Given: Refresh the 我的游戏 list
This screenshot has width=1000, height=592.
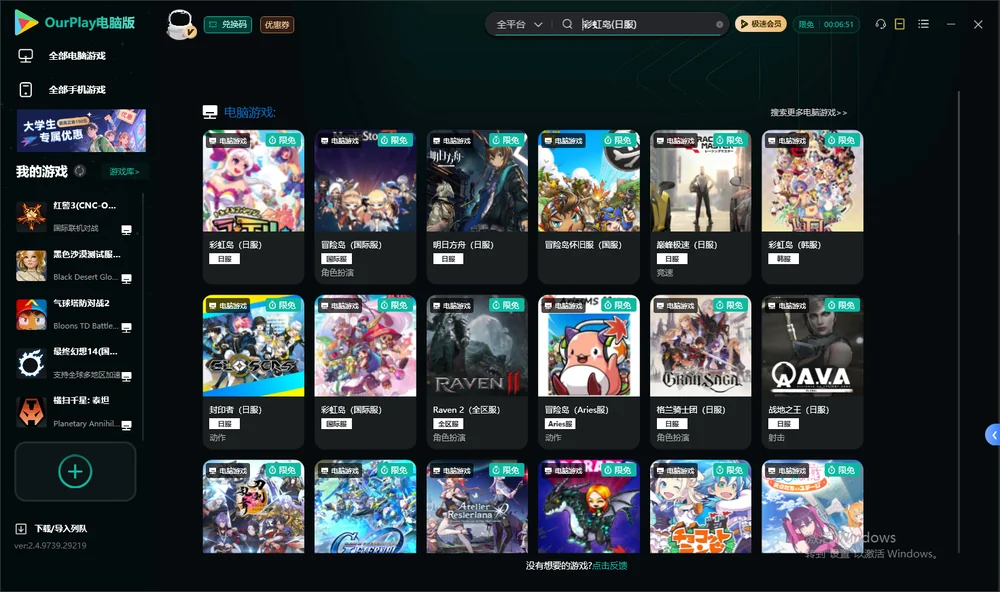Looking at the screenshot, I should click(80, 171).
